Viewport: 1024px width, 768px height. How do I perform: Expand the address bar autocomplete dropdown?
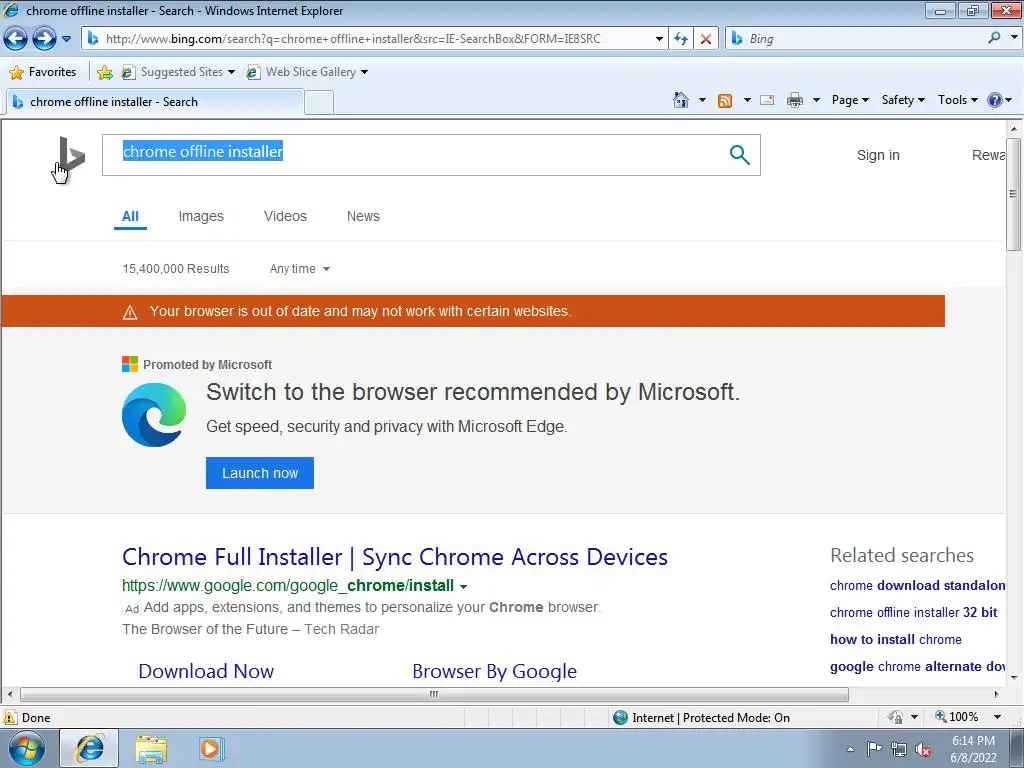click(x=659, y=39)
